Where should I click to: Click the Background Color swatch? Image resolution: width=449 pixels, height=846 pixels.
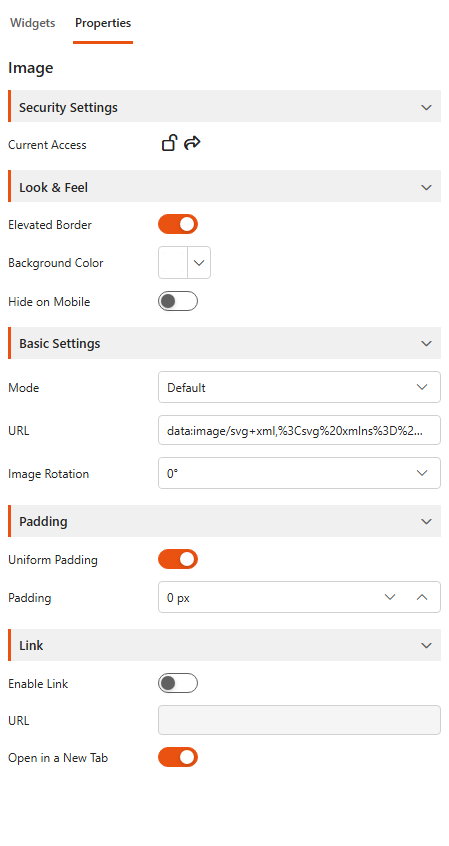coord(173,263)
